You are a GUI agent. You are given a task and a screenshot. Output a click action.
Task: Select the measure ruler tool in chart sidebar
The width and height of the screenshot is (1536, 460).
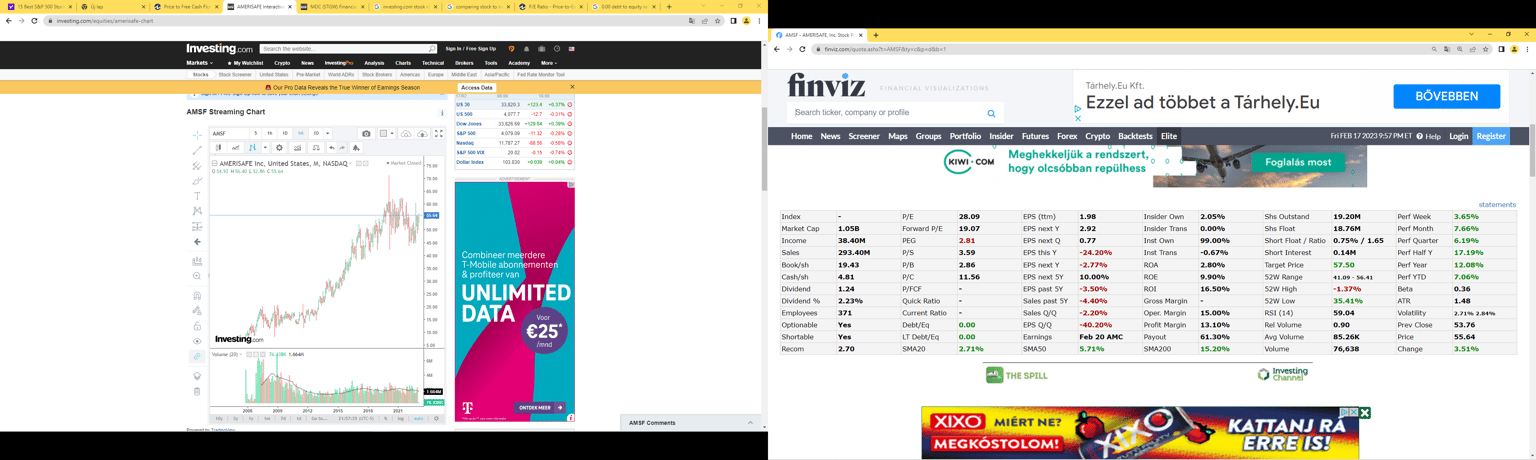pos(197,261)
